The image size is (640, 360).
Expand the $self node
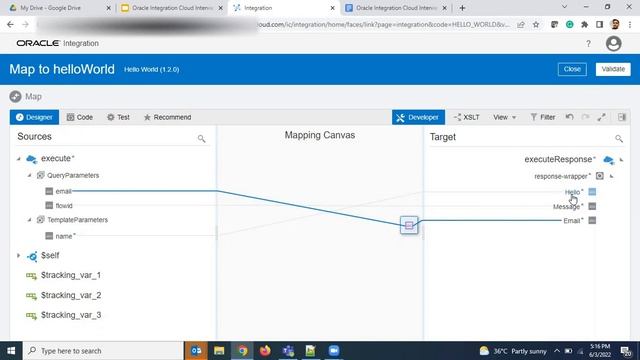[x=18, y=256]
